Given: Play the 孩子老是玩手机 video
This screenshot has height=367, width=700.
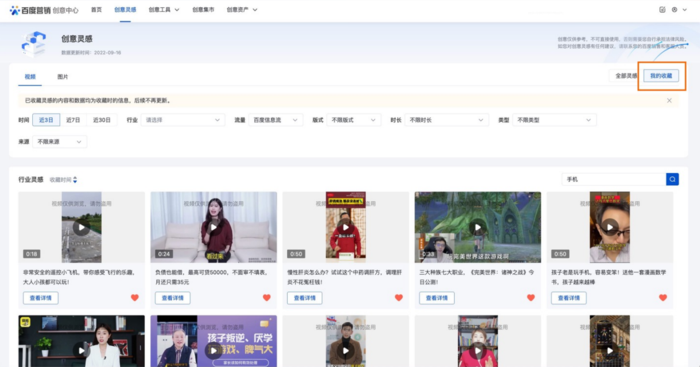Looking at the screenshot, I should tap(610, 227).
